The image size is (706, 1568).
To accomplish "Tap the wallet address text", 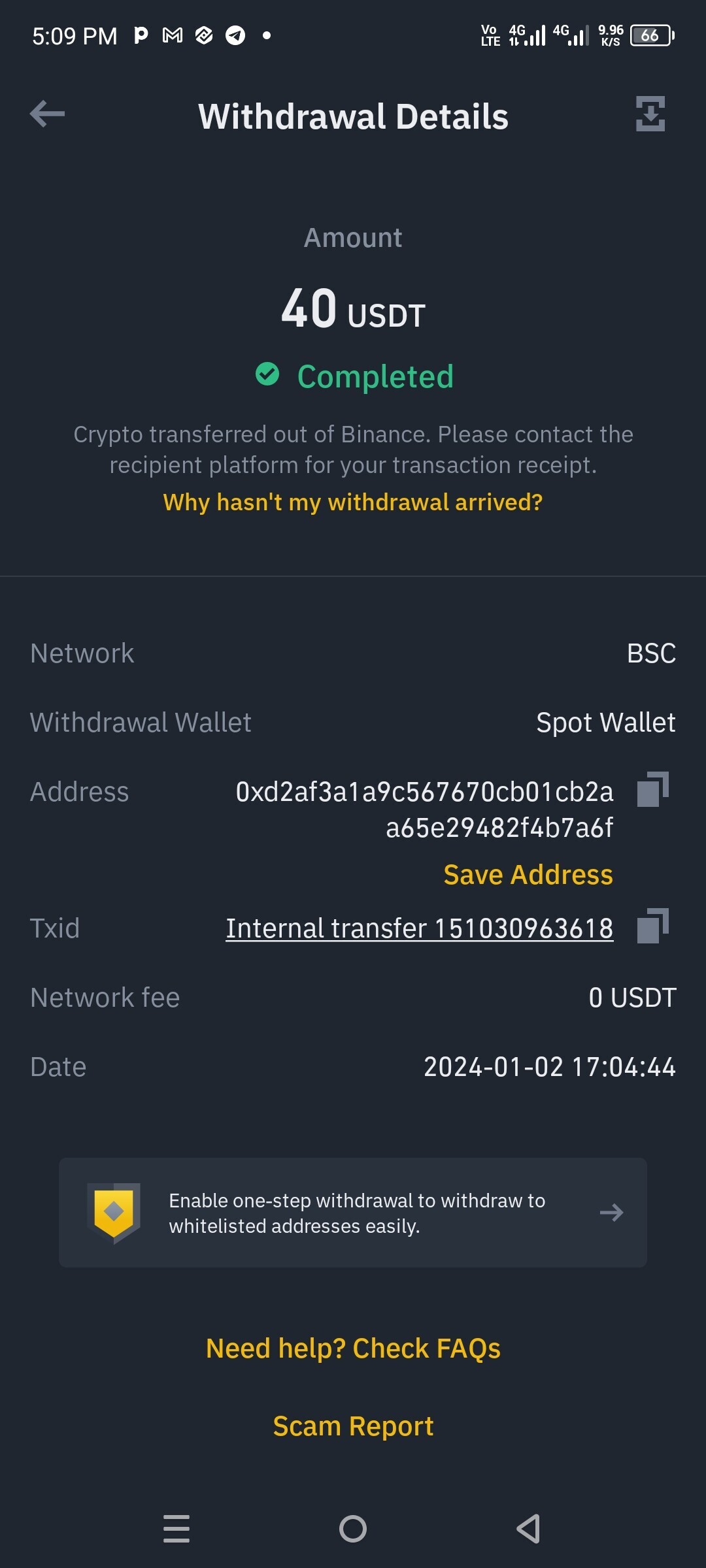I will click(425, 809).
